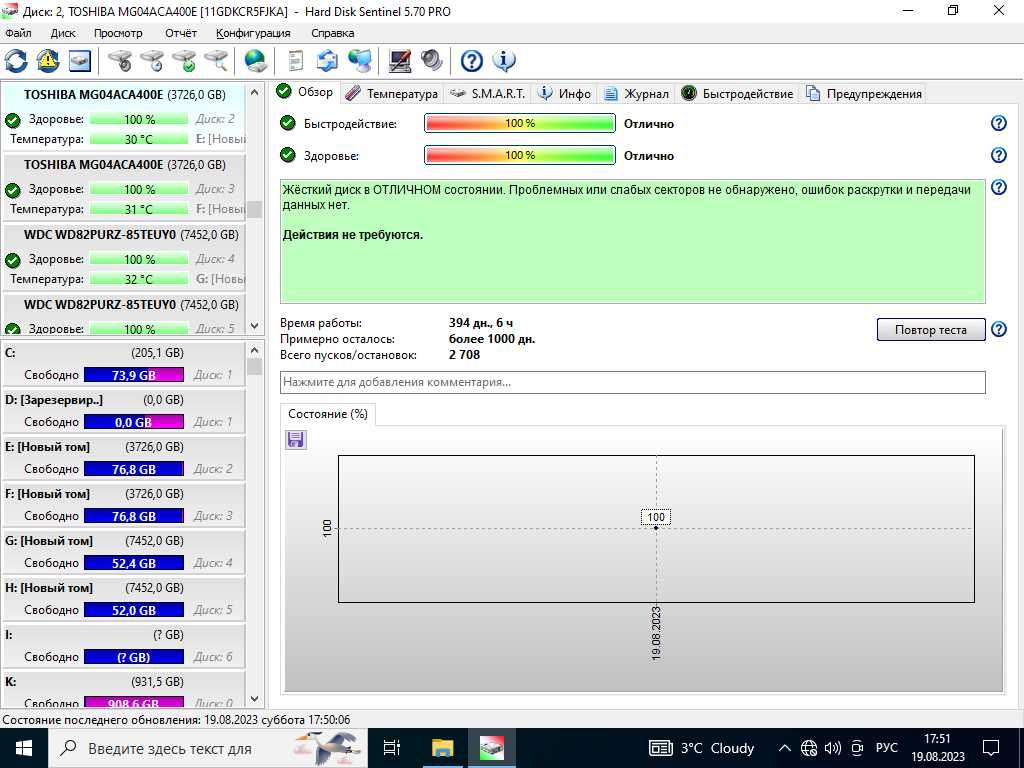
Task: Select TOSHIBA MG04ACA400E Диск 3 entry
Action: 124,186
